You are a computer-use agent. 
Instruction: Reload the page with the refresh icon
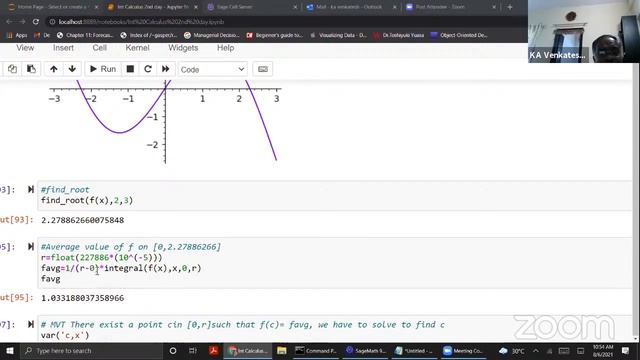36,22
